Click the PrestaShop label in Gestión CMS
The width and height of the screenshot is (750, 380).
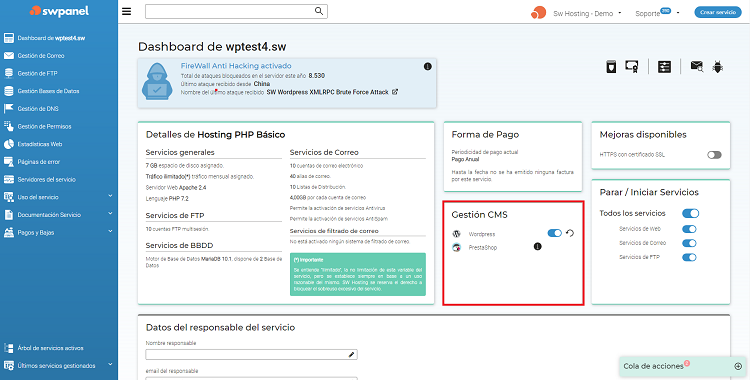pyautogui.click(x=483, y=247)
